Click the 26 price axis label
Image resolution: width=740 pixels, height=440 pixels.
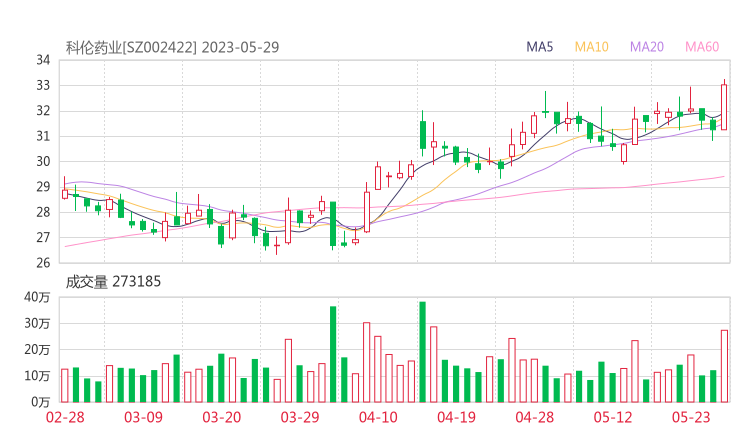[x=43, y=262]
